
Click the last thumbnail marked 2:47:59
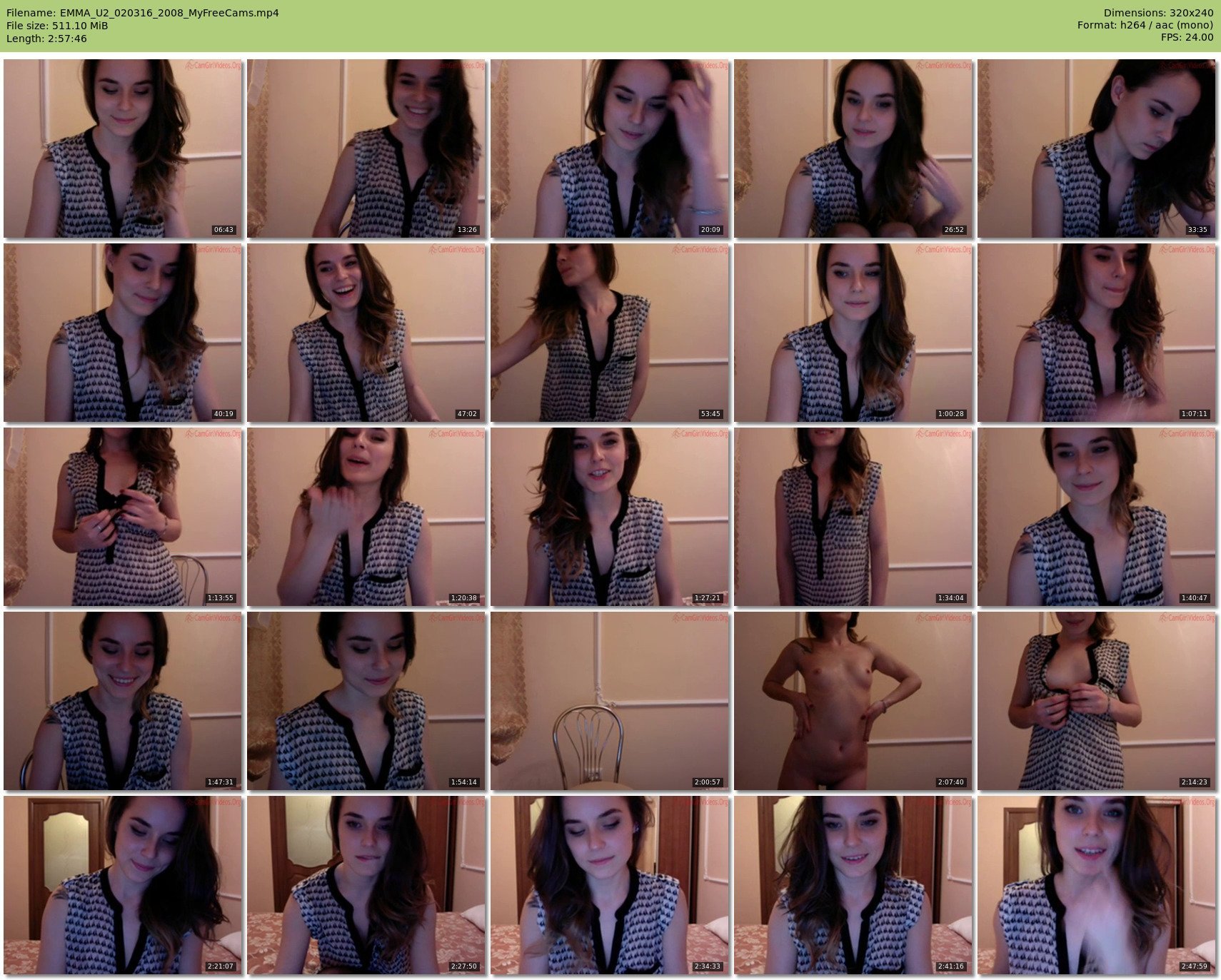[x=1097, y=885]
